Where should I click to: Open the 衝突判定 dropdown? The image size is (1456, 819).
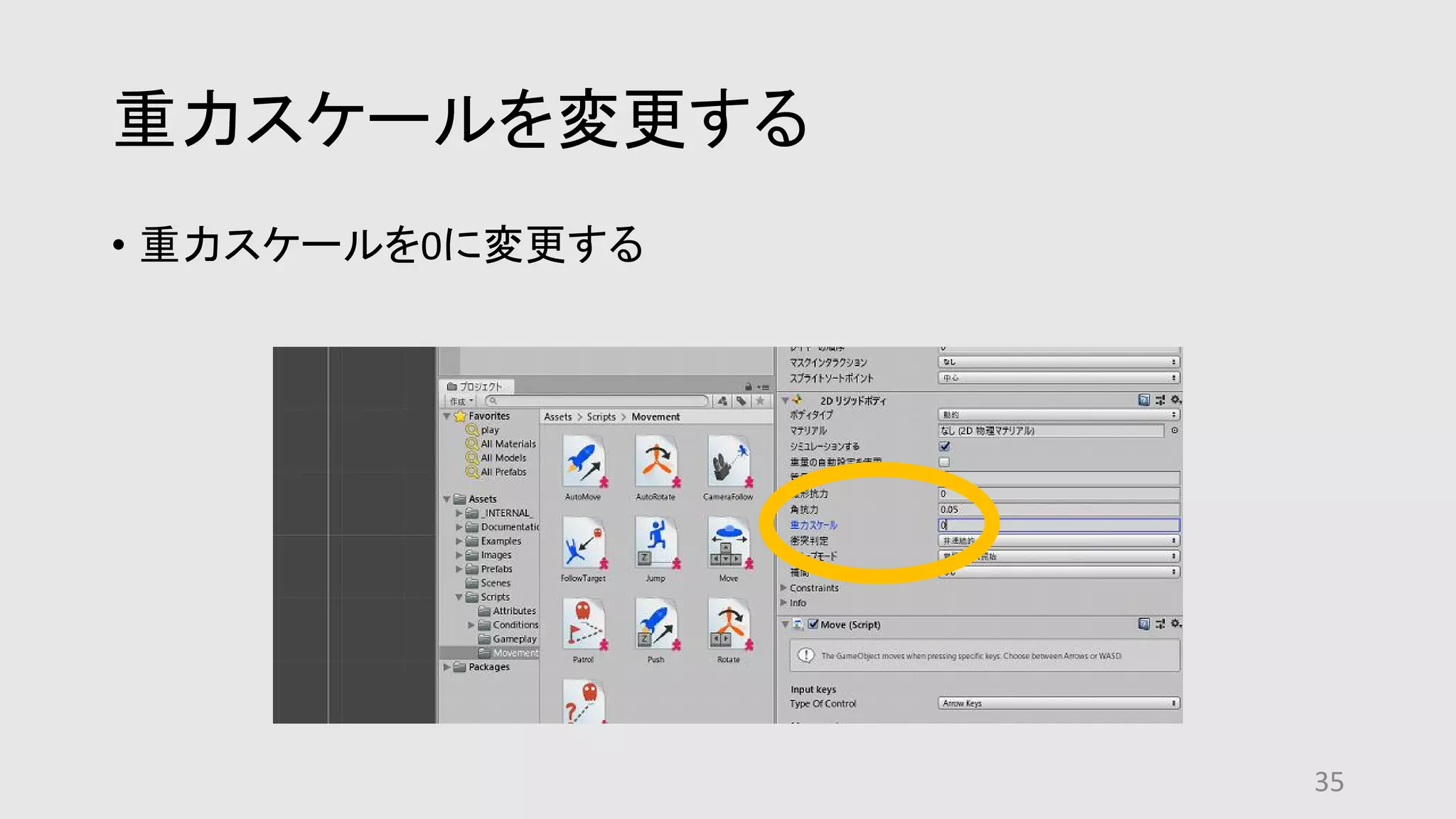point(1059,541)
